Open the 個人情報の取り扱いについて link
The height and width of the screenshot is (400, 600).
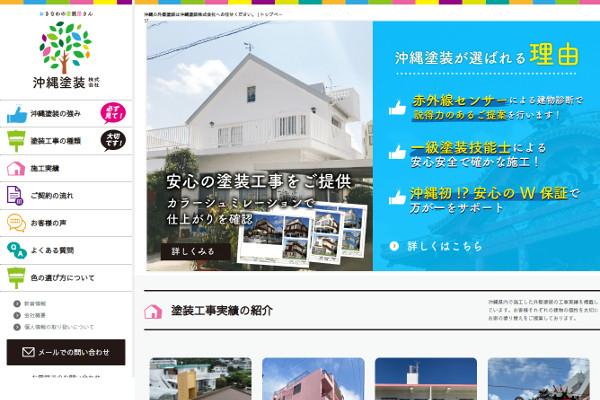tap(59, 327)
